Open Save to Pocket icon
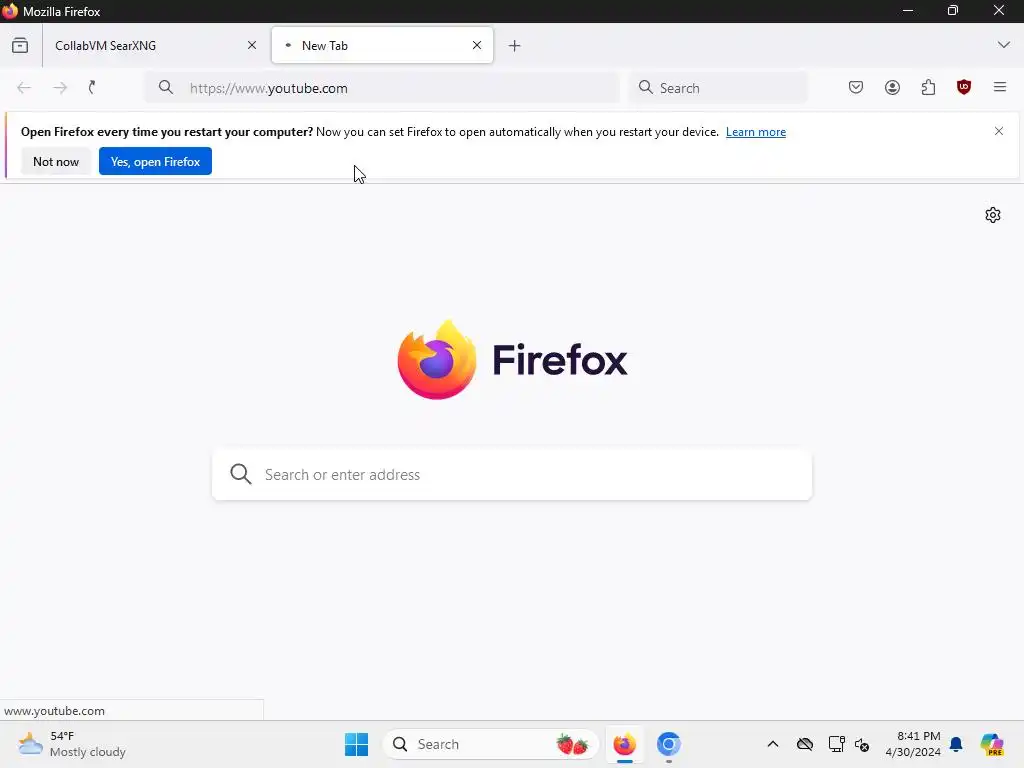Viewport: 1024px width, 768px height. (856, 88)
